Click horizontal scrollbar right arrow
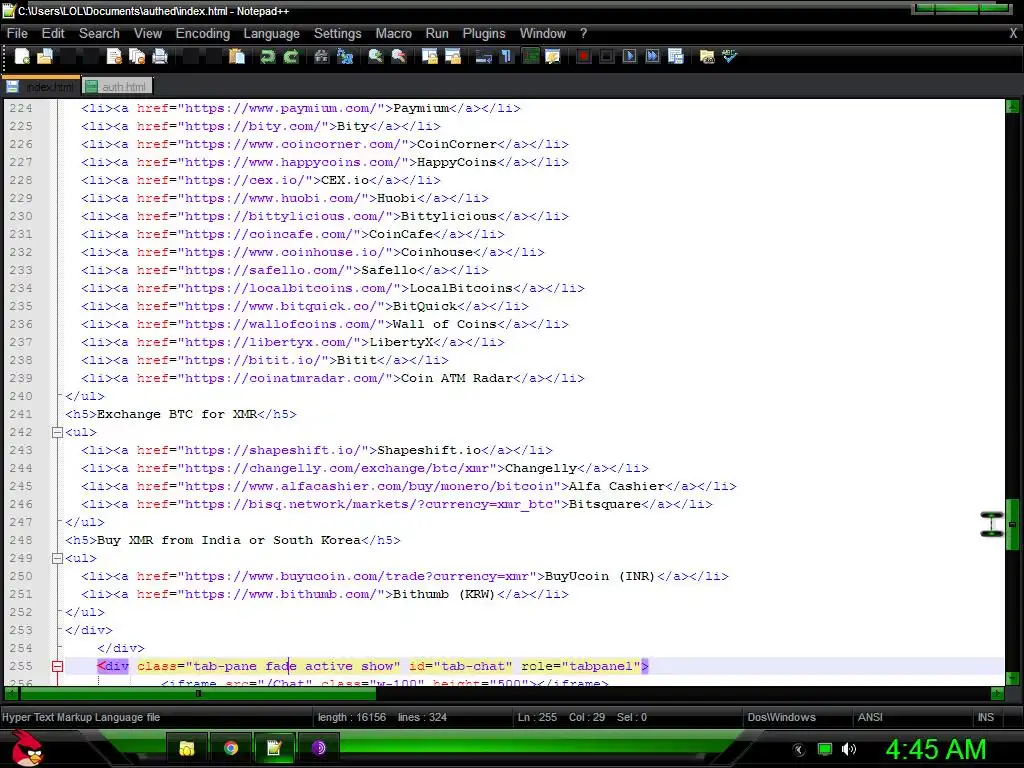 point(997,693)
